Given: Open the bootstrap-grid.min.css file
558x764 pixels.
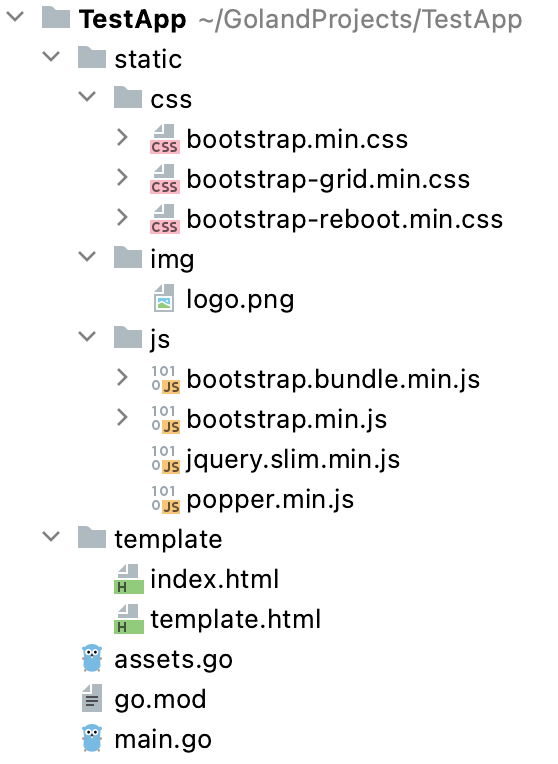Looking at the screenshot, I should [328, 180].
